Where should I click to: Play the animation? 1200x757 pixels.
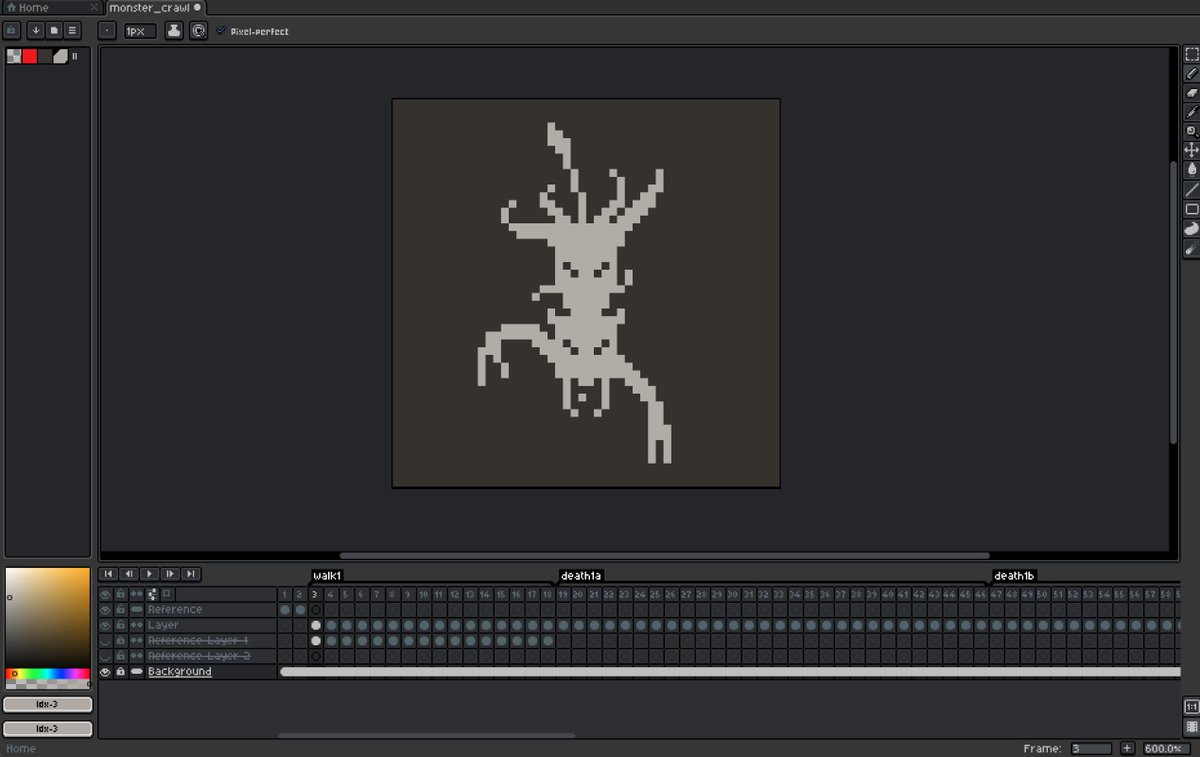pyautogui.click(x=149, y=574)
